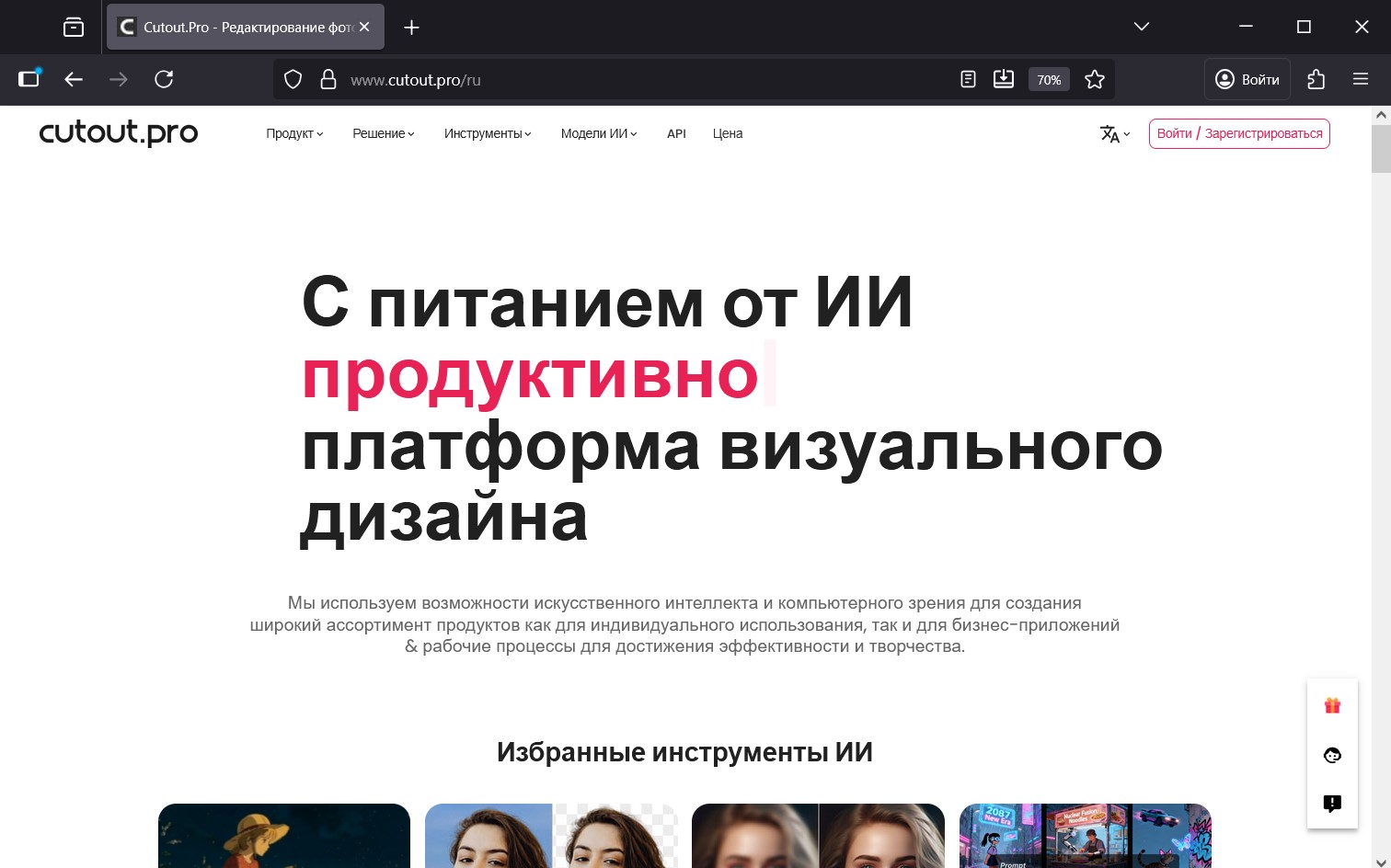Screen dimensions: 1391x868
Task: Open the gift/rewards icon on floating sidebar
Action: pos(1331,706)
